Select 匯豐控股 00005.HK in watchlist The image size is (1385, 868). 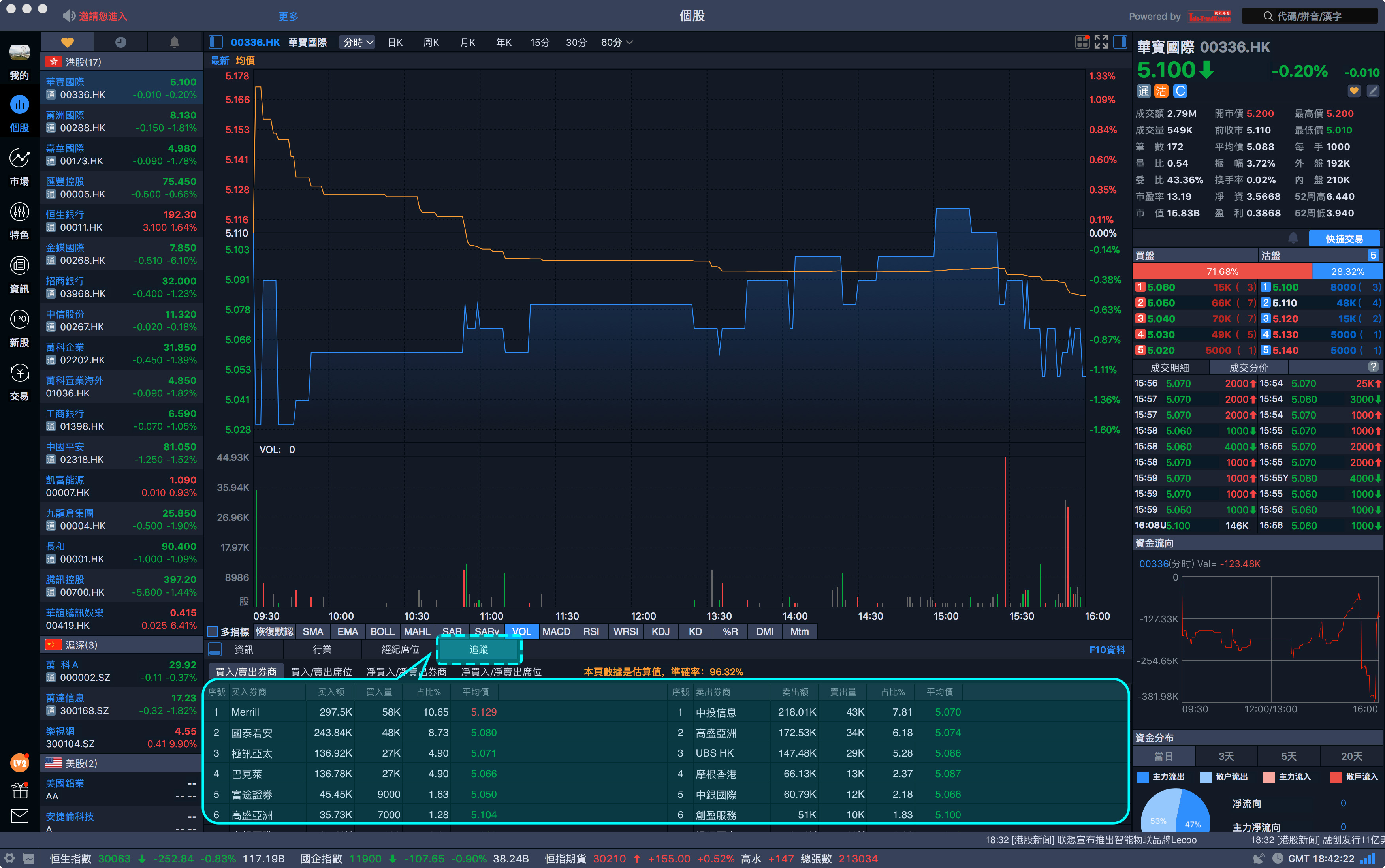pyautogui.click(x=122, y=188)
